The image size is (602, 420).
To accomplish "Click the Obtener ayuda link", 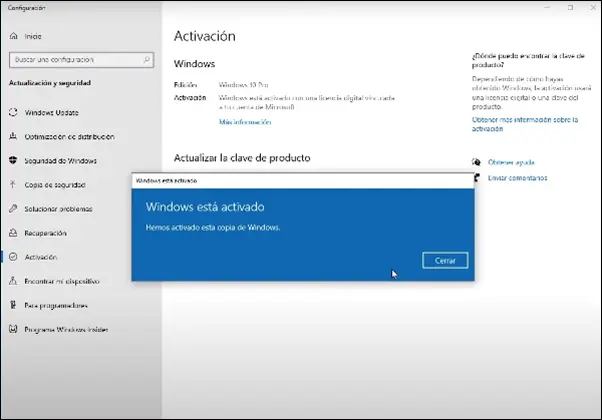I will point(511,162).
